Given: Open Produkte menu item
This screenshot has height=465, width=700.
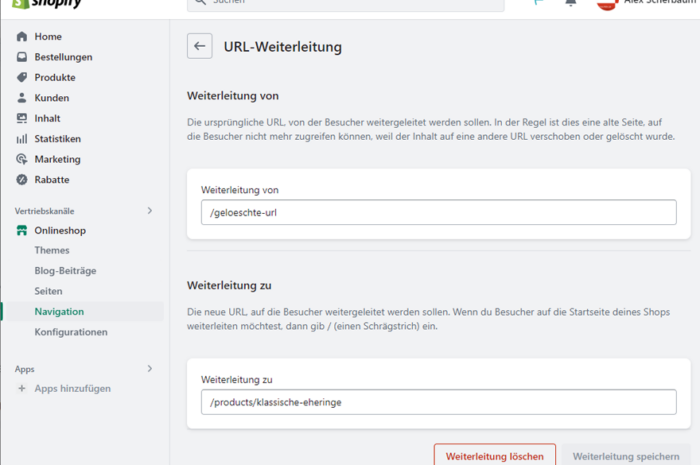Looking at the screenshot, I should pyautogui.click(x=55, y=77).
